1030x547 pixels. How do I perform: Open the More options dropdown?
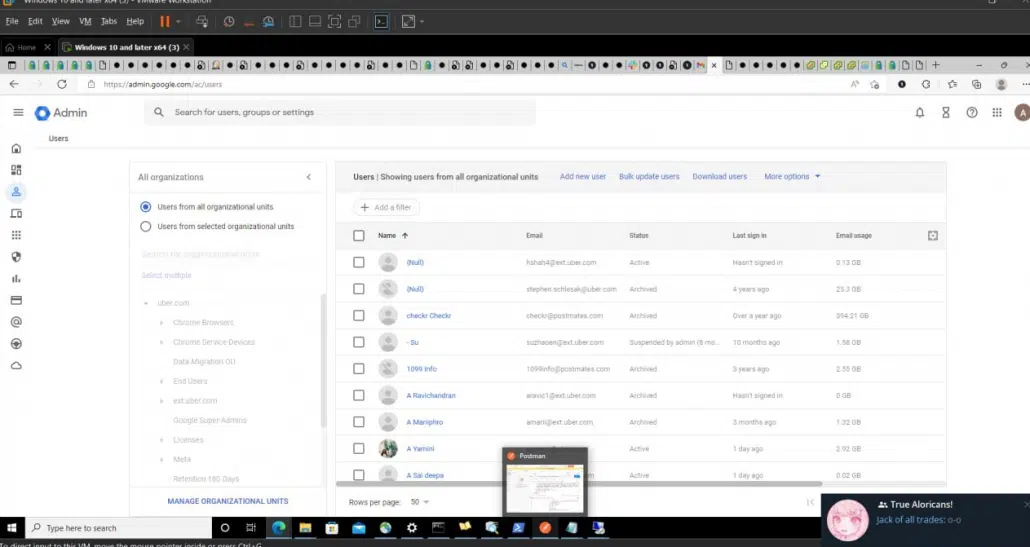click(792, 177)
